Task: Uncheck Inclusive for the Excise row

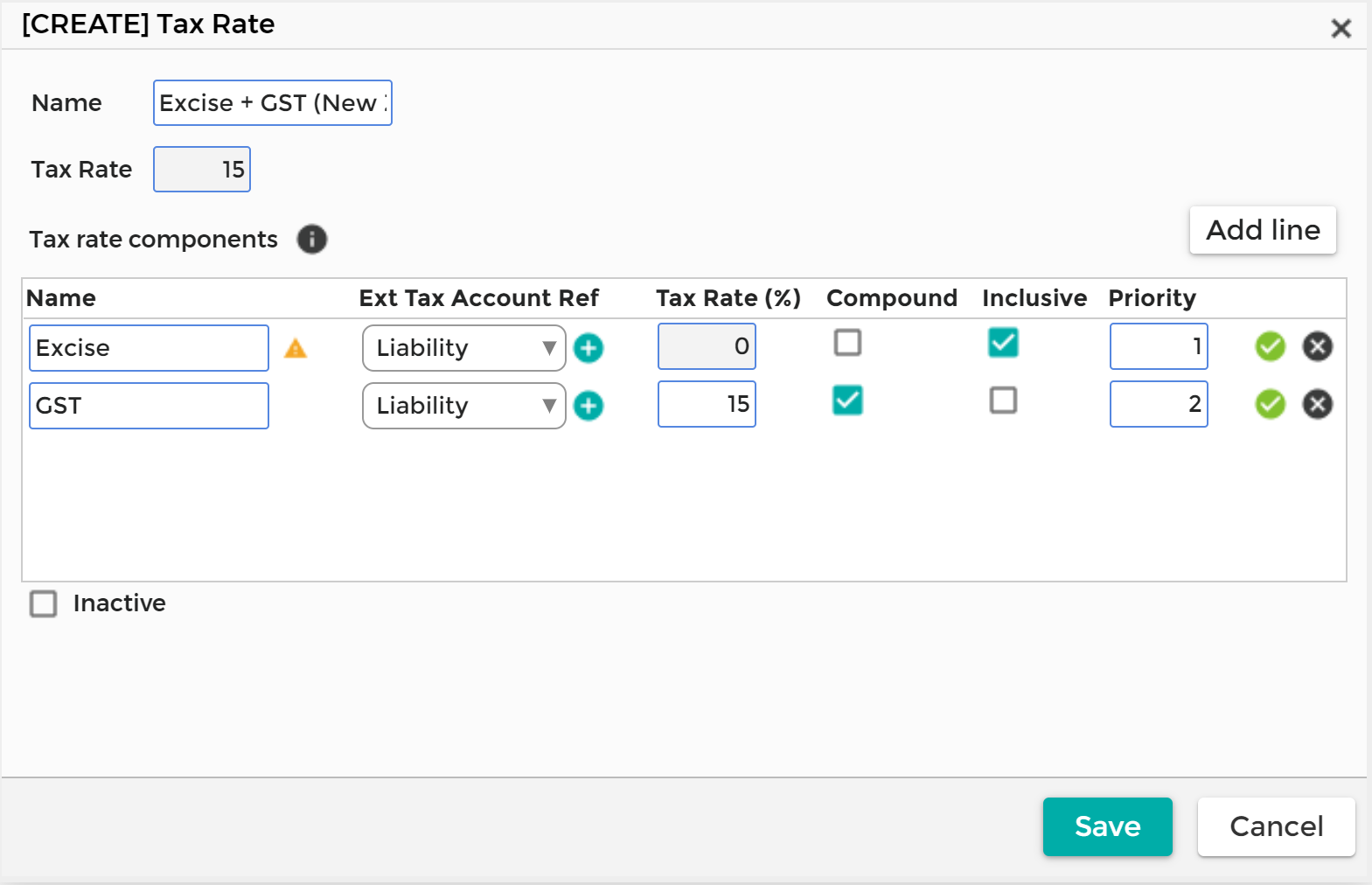Action: [1003, 342]
